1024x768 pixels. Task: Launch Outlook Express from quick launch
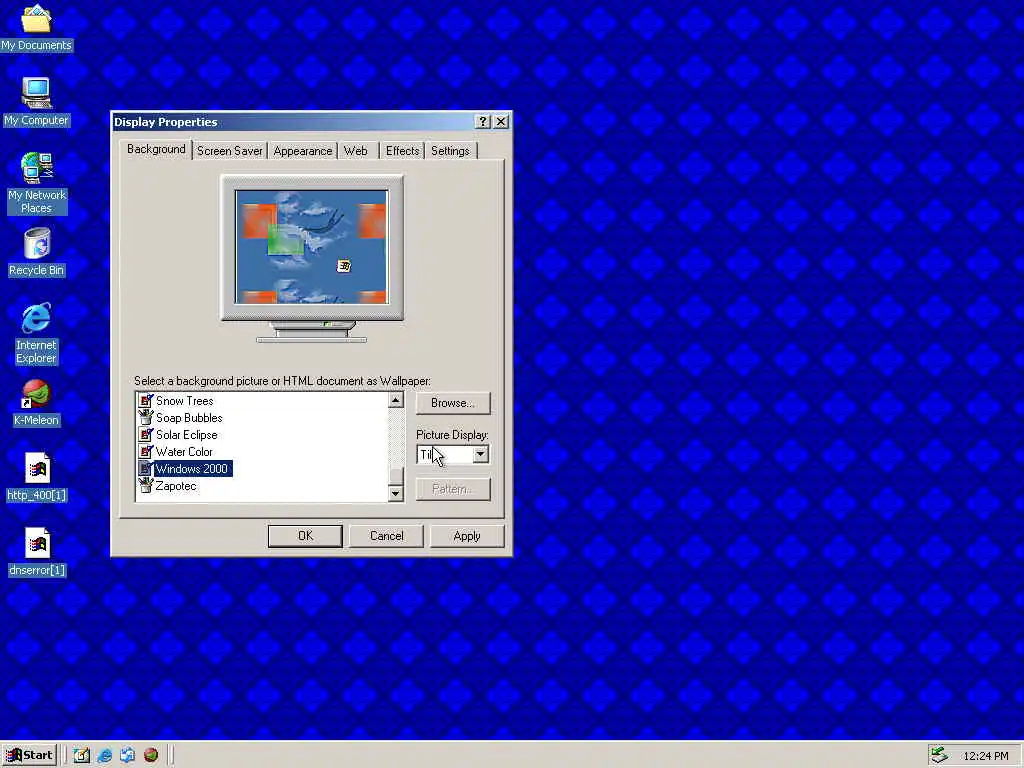pos(127,755)
